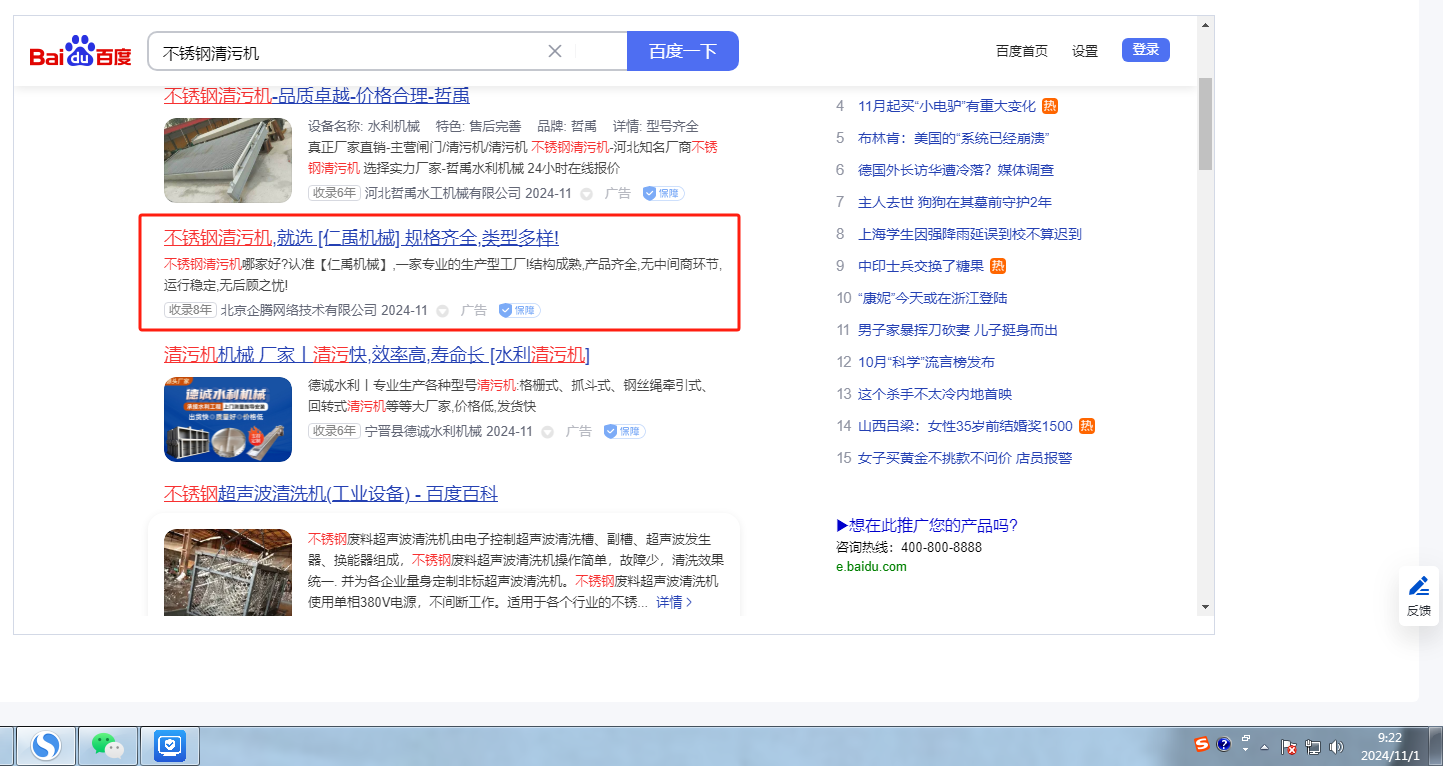Click the 登录 login button

pos(1145,50)
